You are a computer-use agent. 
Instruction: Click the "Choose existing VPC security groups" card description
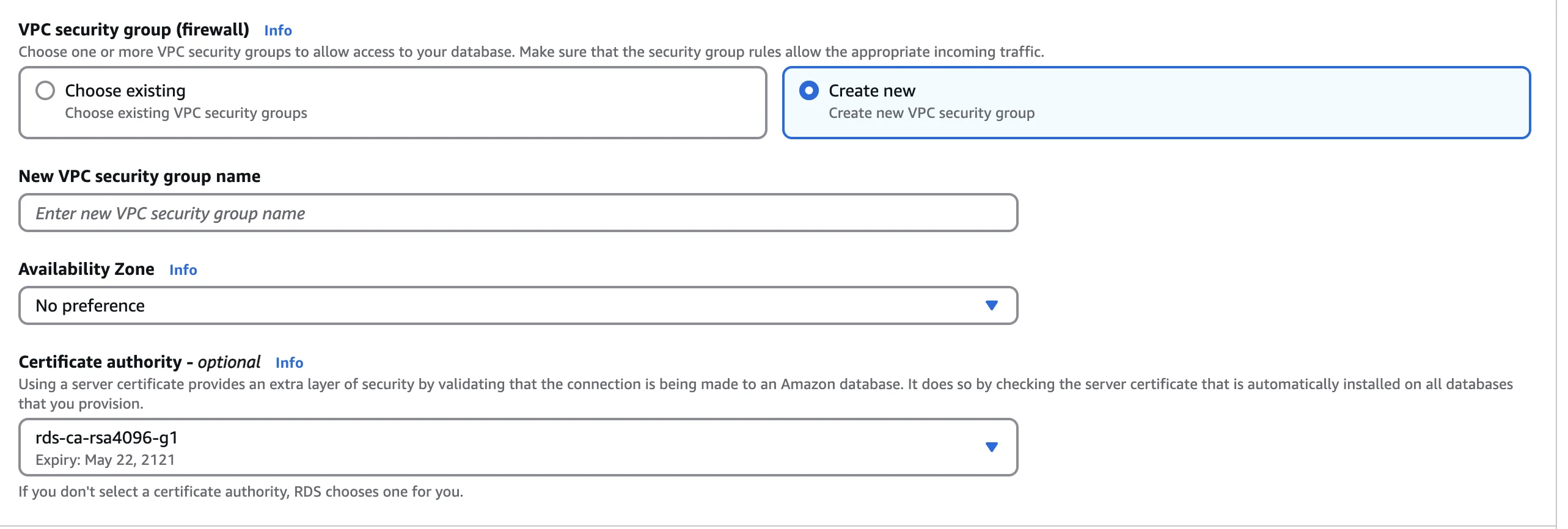(186, 113)
